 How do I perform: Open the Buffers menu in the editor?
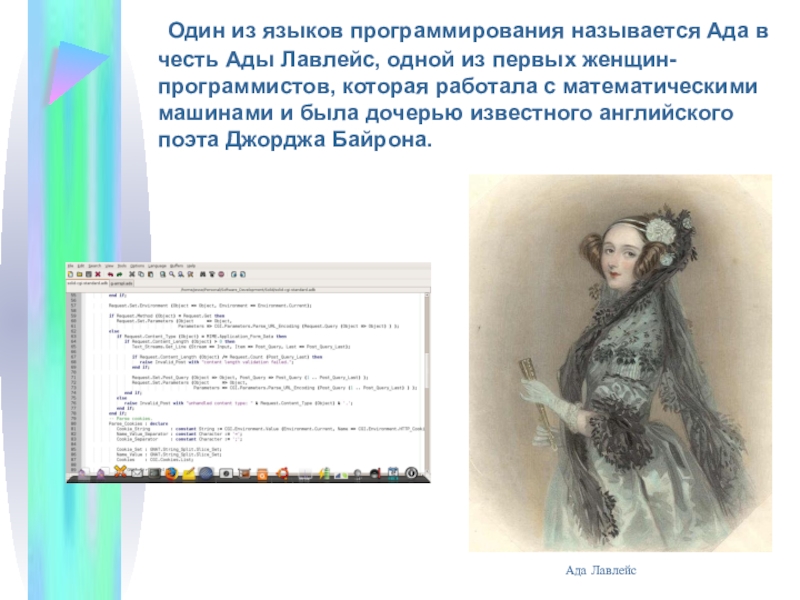coord(177,266)
